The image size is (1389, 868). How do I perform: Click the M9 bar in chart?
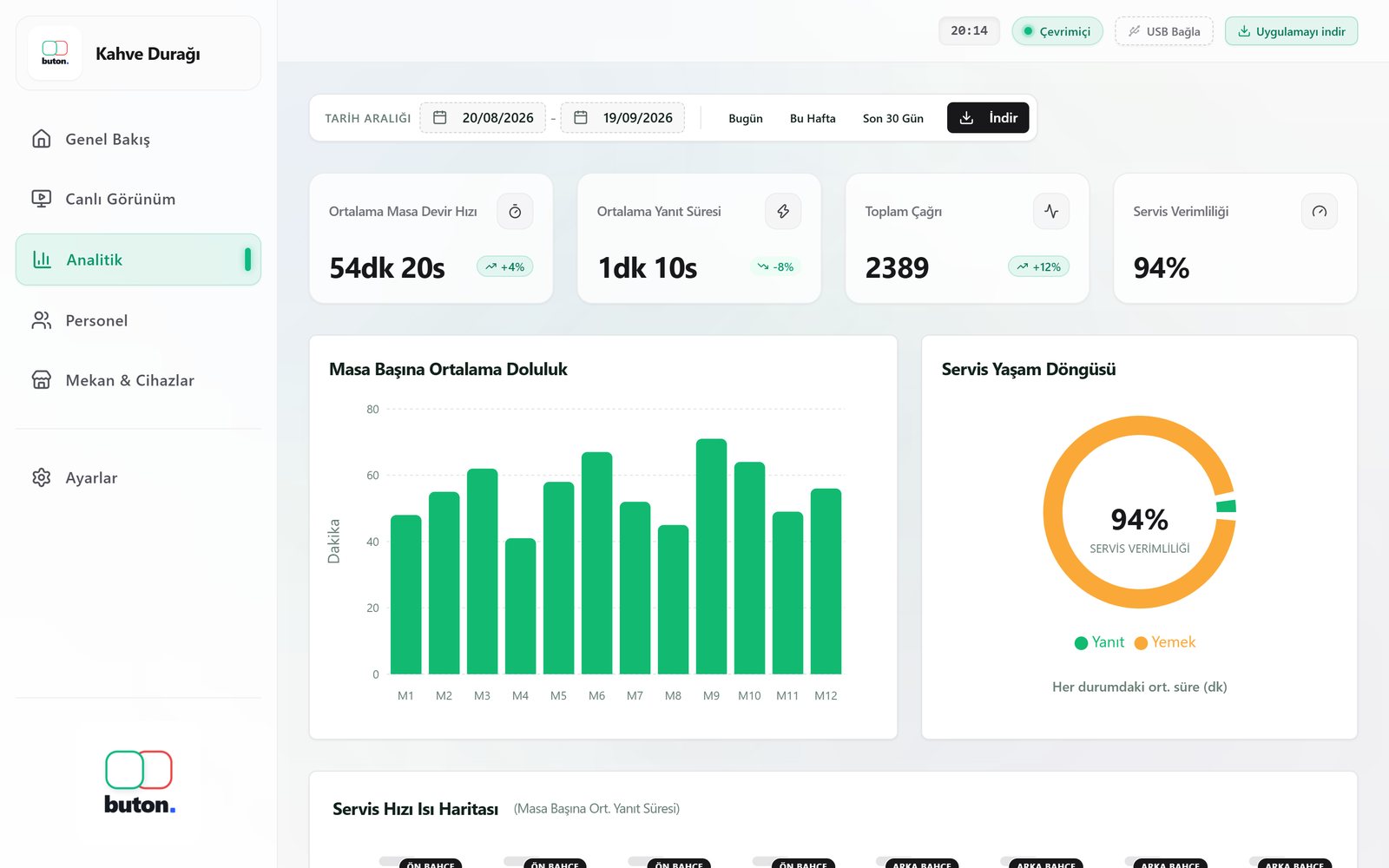pos(711,556)
